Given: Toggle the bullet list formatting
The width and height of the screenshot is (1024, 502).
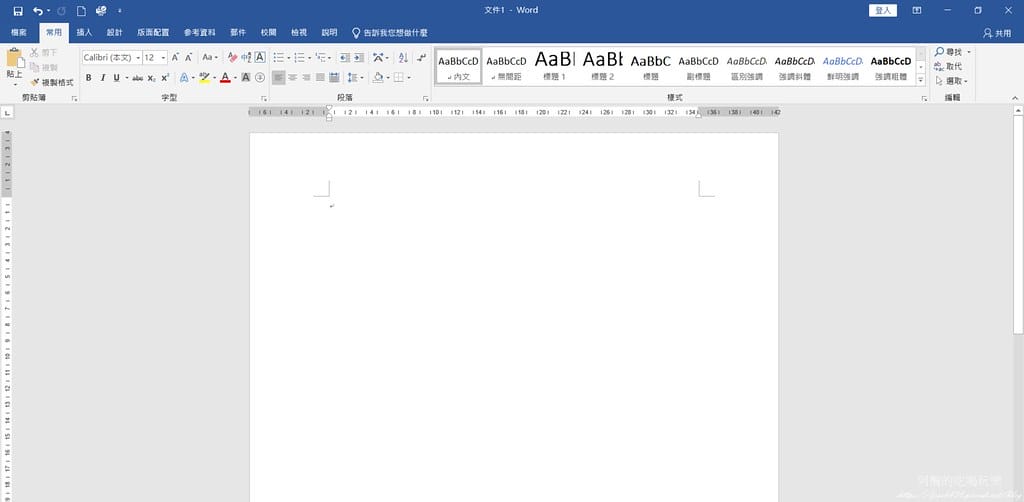Looking at the screenshot, I should (x=279, y=57).
